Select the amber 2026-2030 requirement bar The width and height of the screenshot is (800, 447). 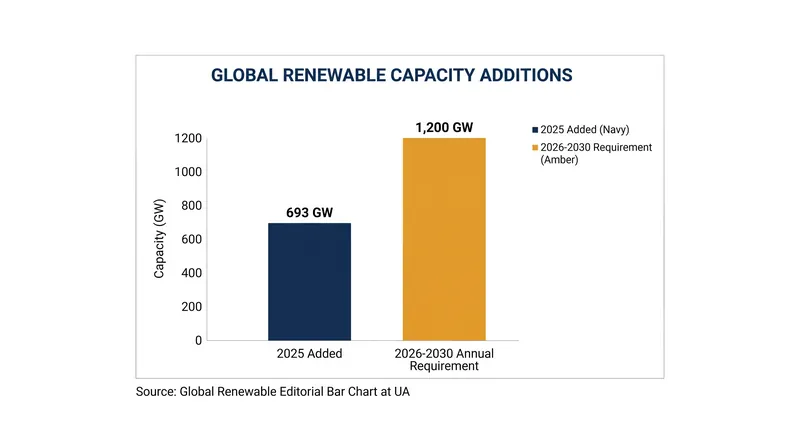click(x=444, y=239)
